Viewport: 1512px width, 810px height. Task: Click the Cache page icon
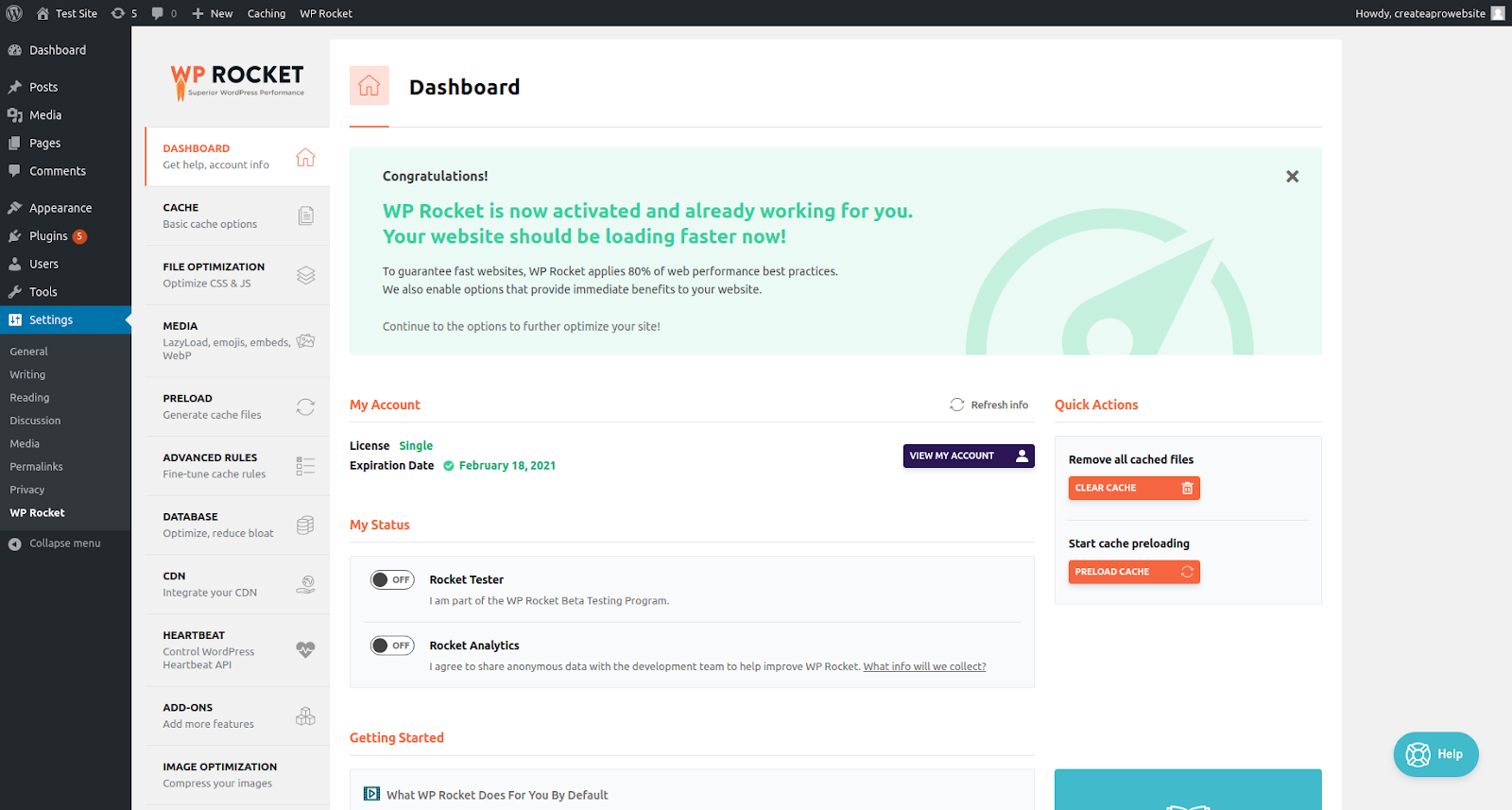click(x=305, y=215)
